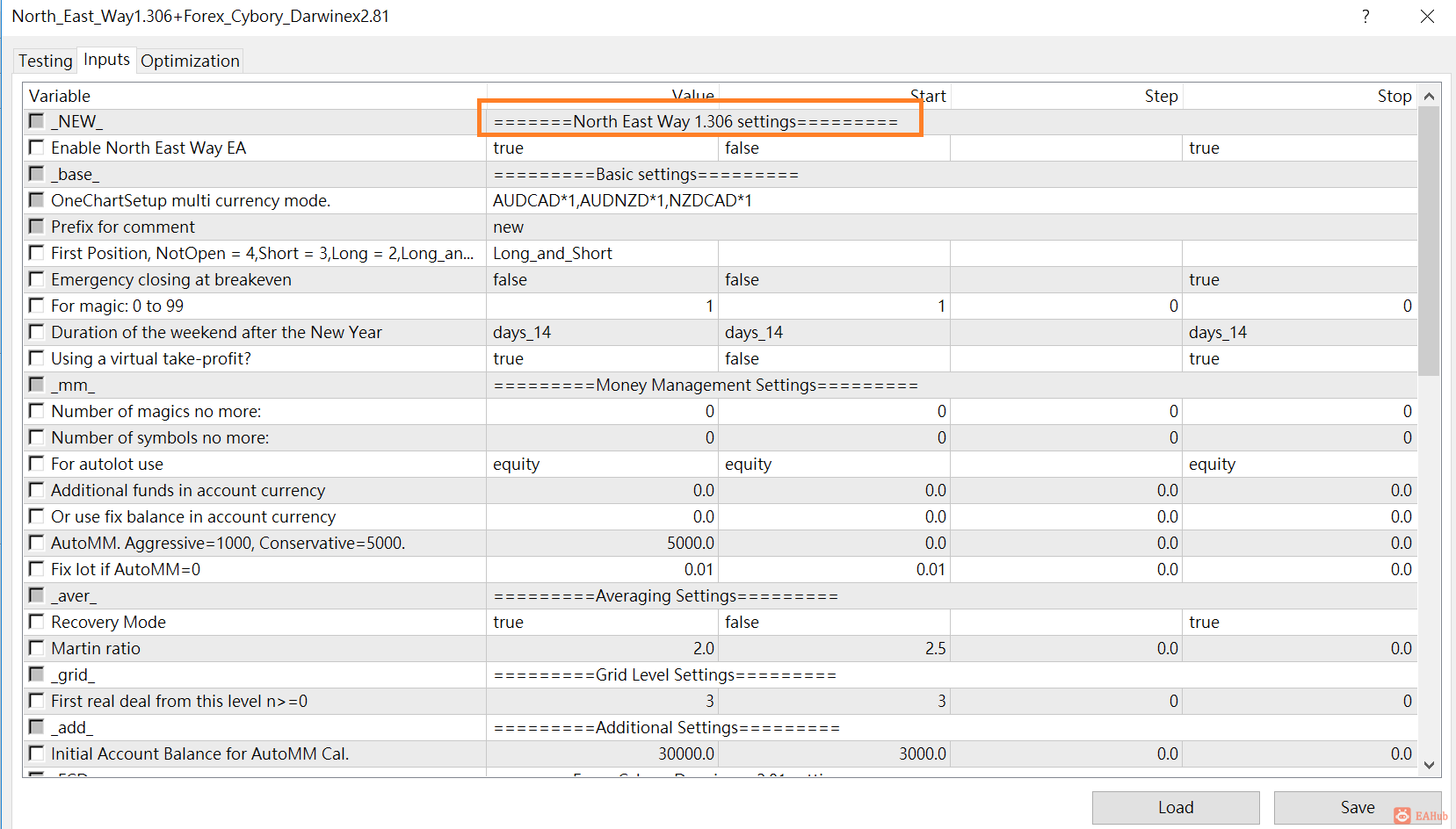
Task: Click the Stop column header
Action: coord(1300,96)
